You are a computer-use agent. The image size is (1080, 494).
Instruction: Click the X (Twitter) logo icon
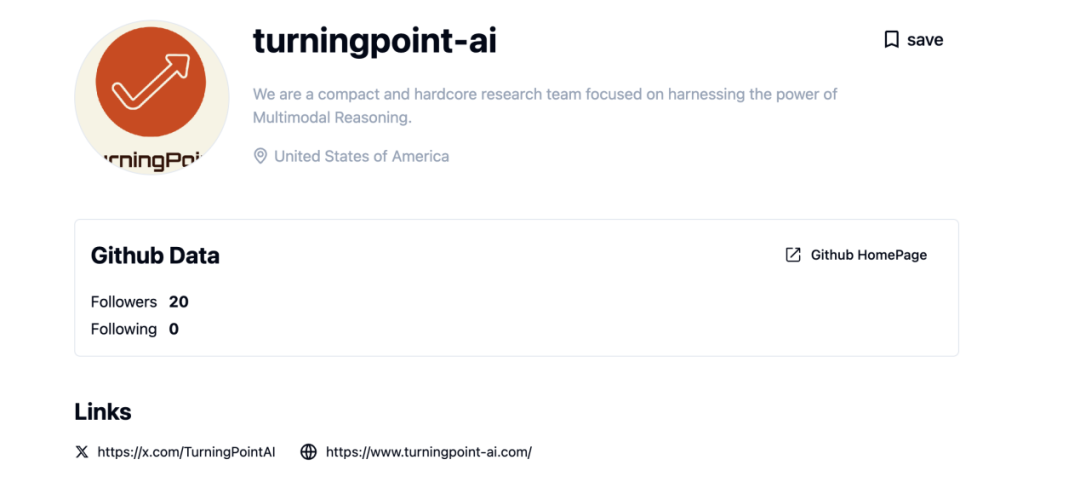[x=82, y=452]
